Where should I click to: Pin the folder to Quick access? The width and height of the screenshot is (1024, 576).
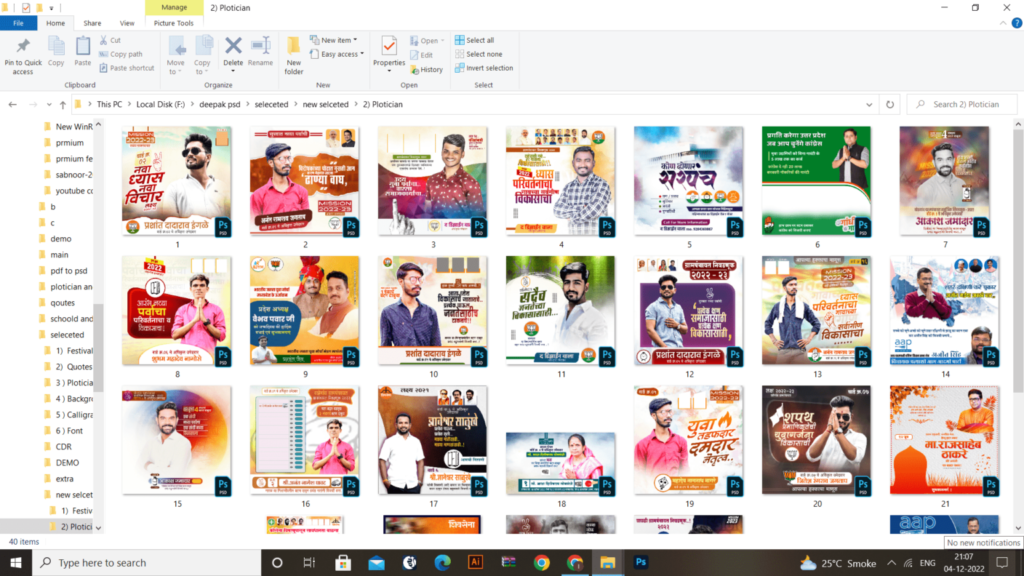(x=23, y=55)
